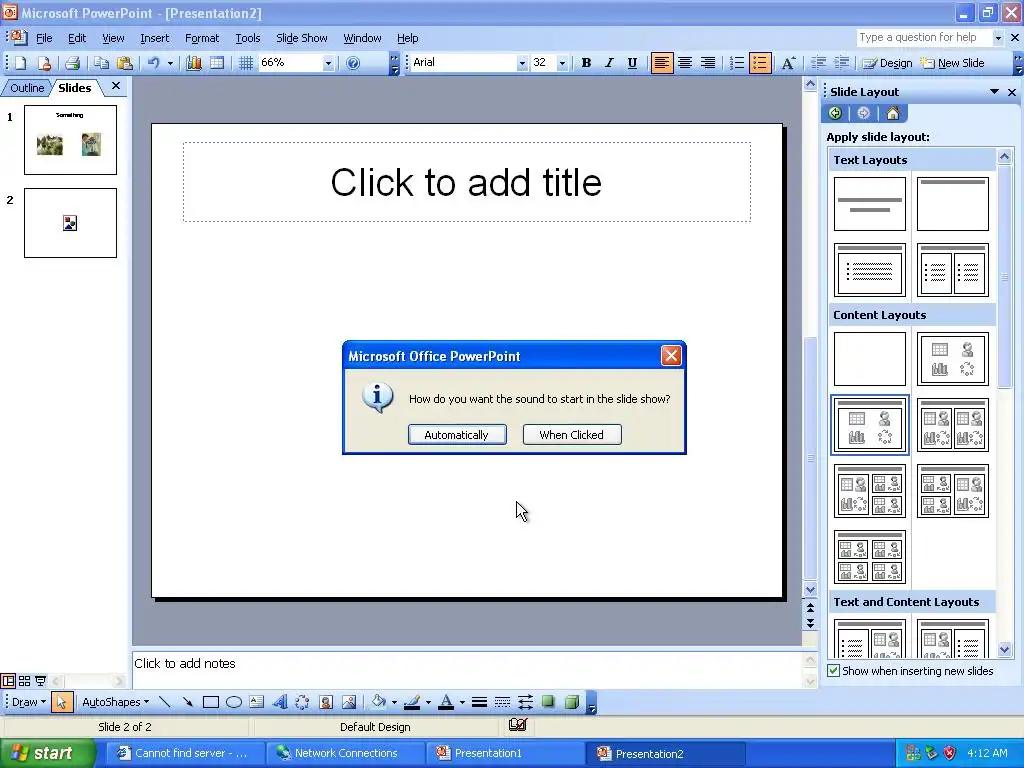Open PowerPoint Help question mark icon

coord(353,63)
